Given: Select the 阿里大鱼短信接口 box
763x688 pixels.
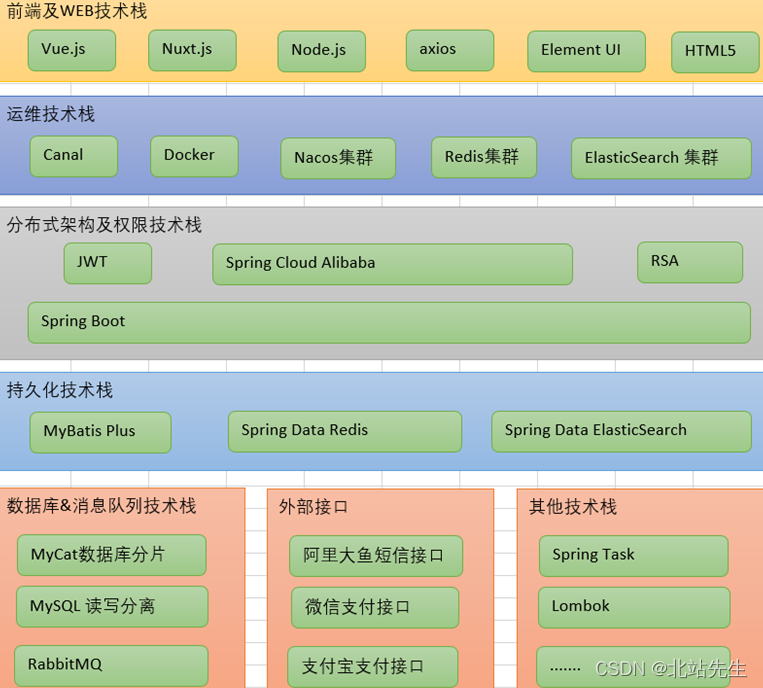Looking at the screenshot, I should (x=376, y=556).
